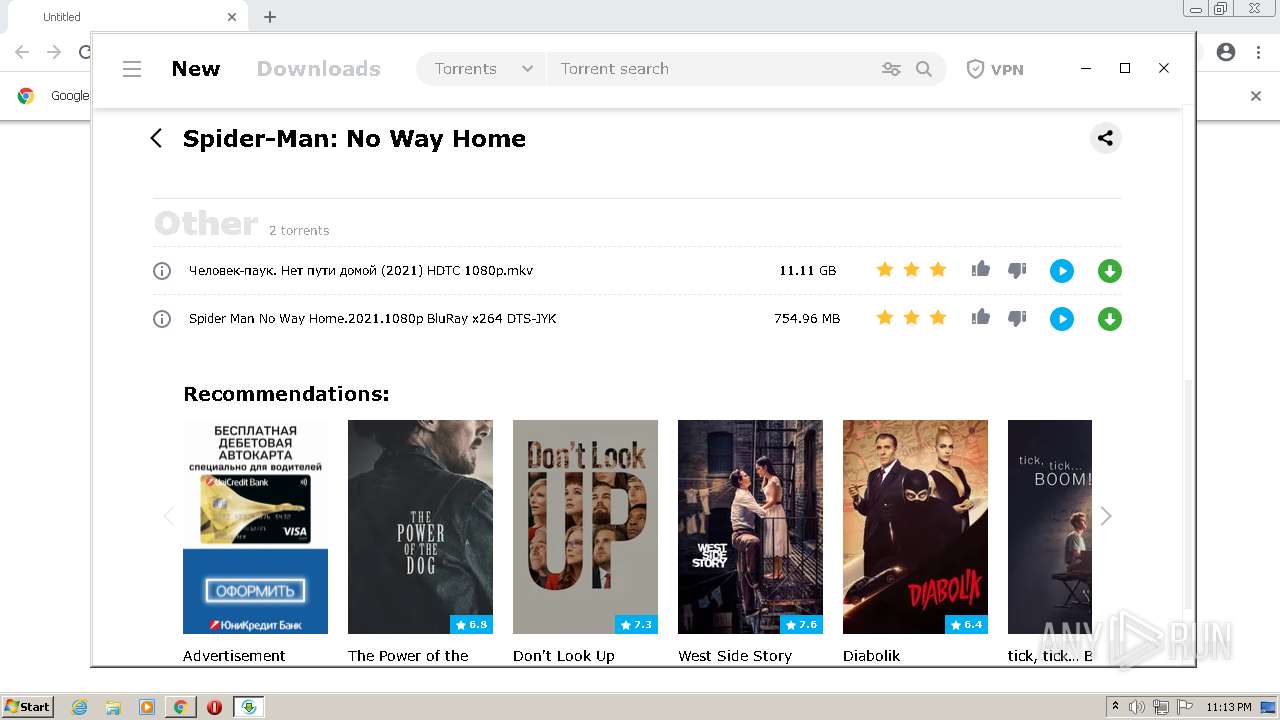Share Spider-Man: No Way Home
Screen dimensions: 1280x720
point(1105,138)
